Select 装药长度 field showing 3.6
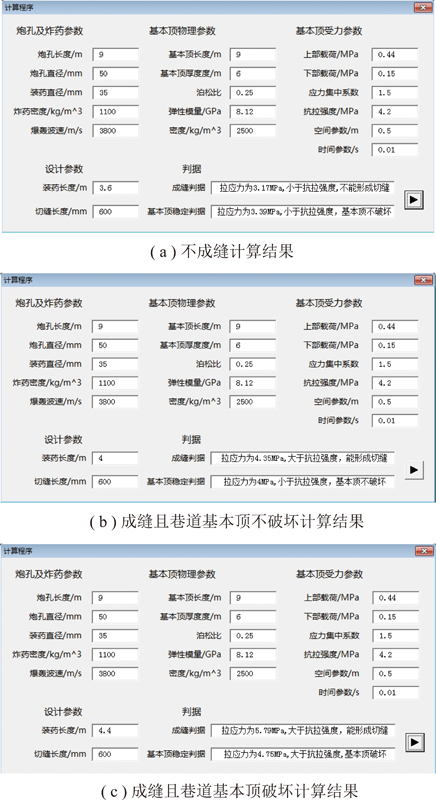Image resolution: width=436 pixels, height=800 pixels. coord(115,188)
